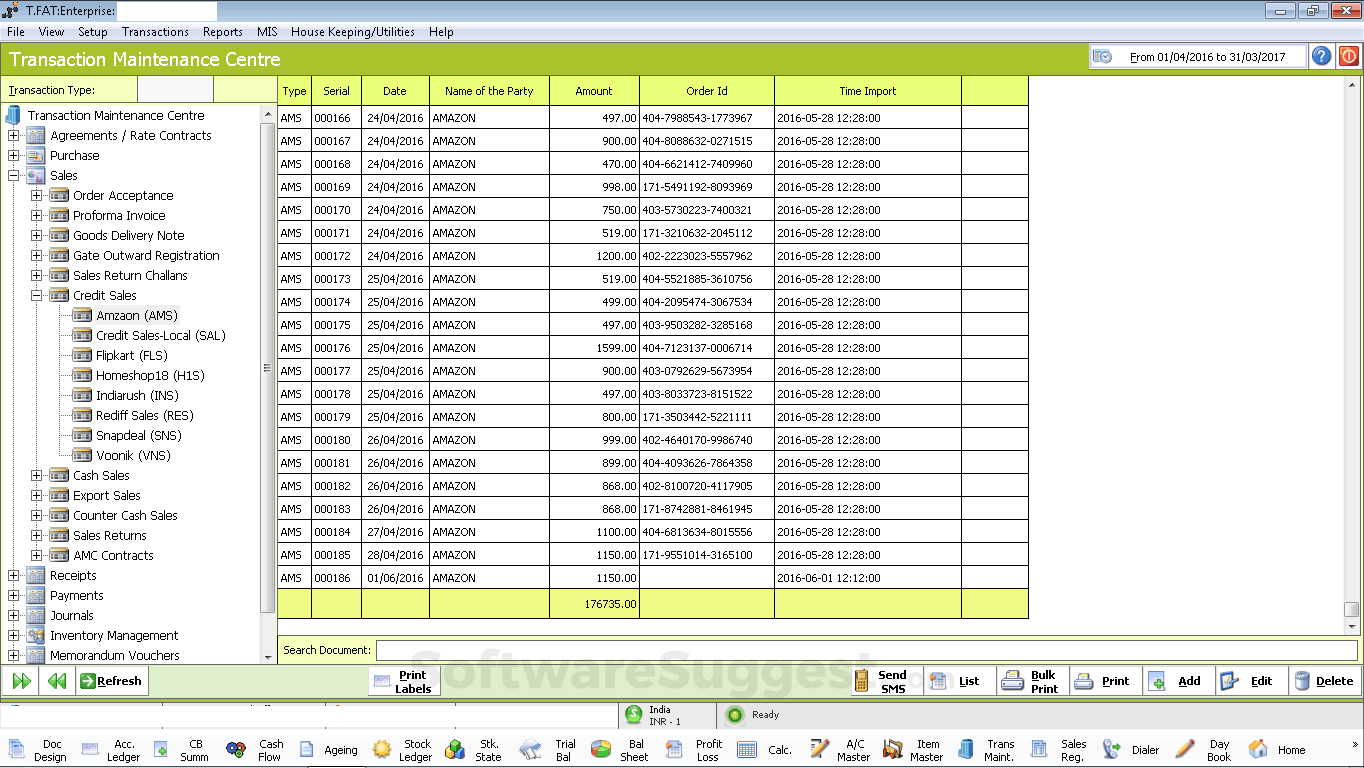Click the Refresh button
The height and width of the screenshot is (768, 1364).
pos(111,680)
